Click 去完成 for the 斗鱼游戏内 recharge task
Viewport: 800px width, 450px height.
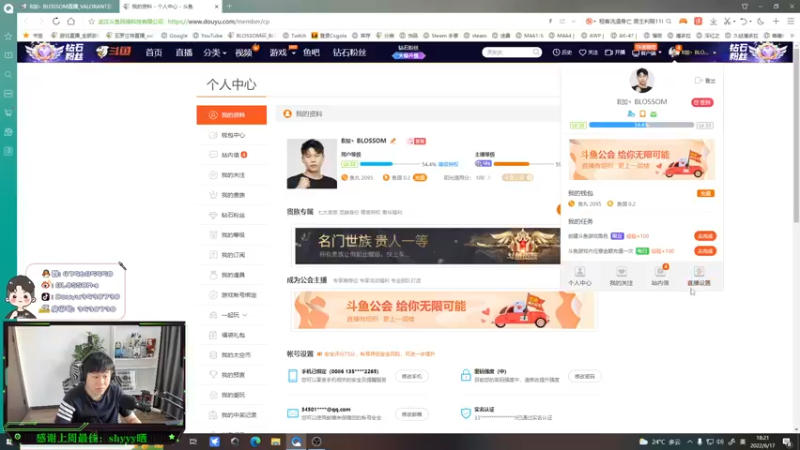705,251
